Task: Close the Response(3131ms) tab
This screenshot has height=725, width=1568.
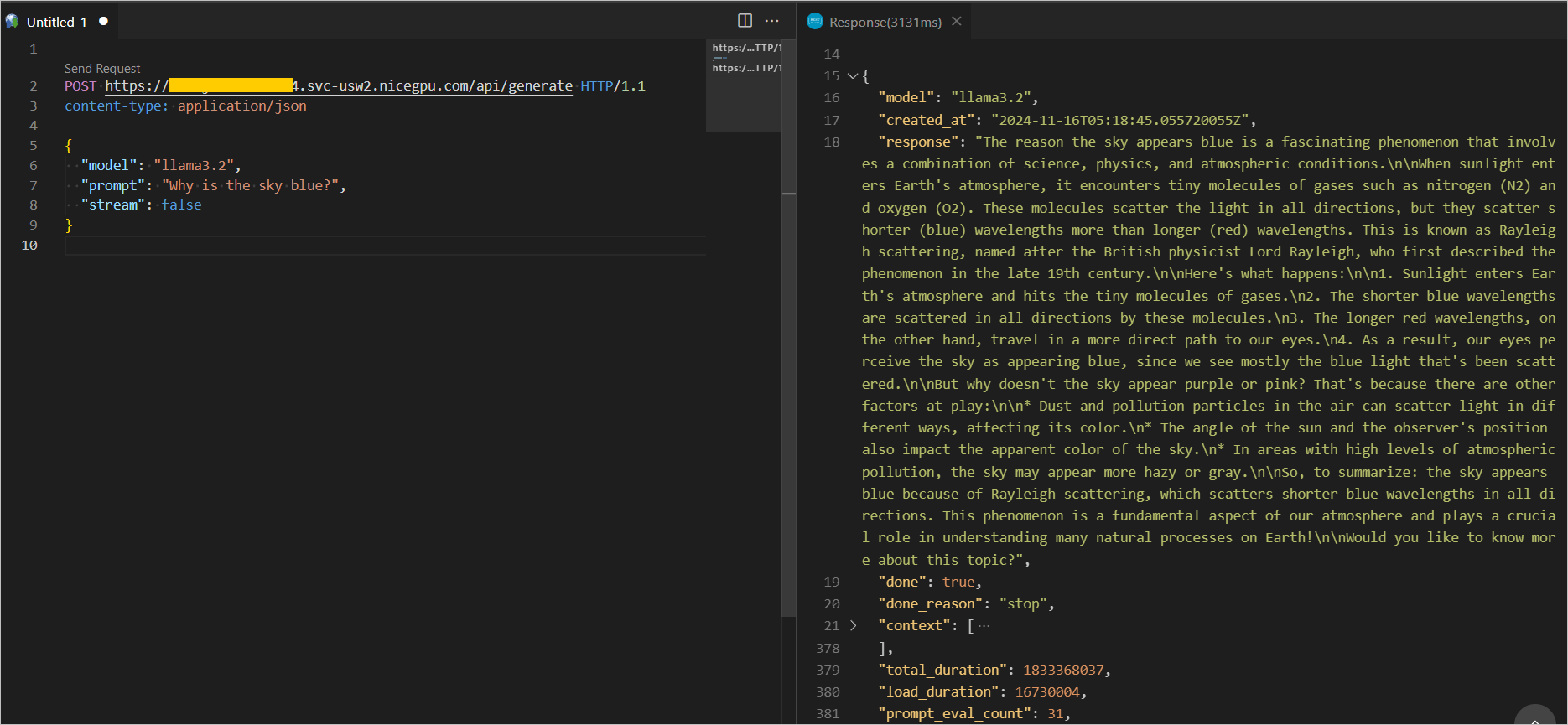Action: 957,21
